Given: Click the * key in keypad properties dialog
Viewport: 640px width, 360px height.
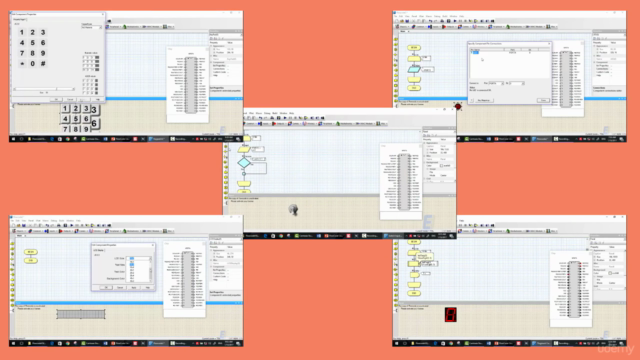Looking at the screenshot, I should pos(22,64).
